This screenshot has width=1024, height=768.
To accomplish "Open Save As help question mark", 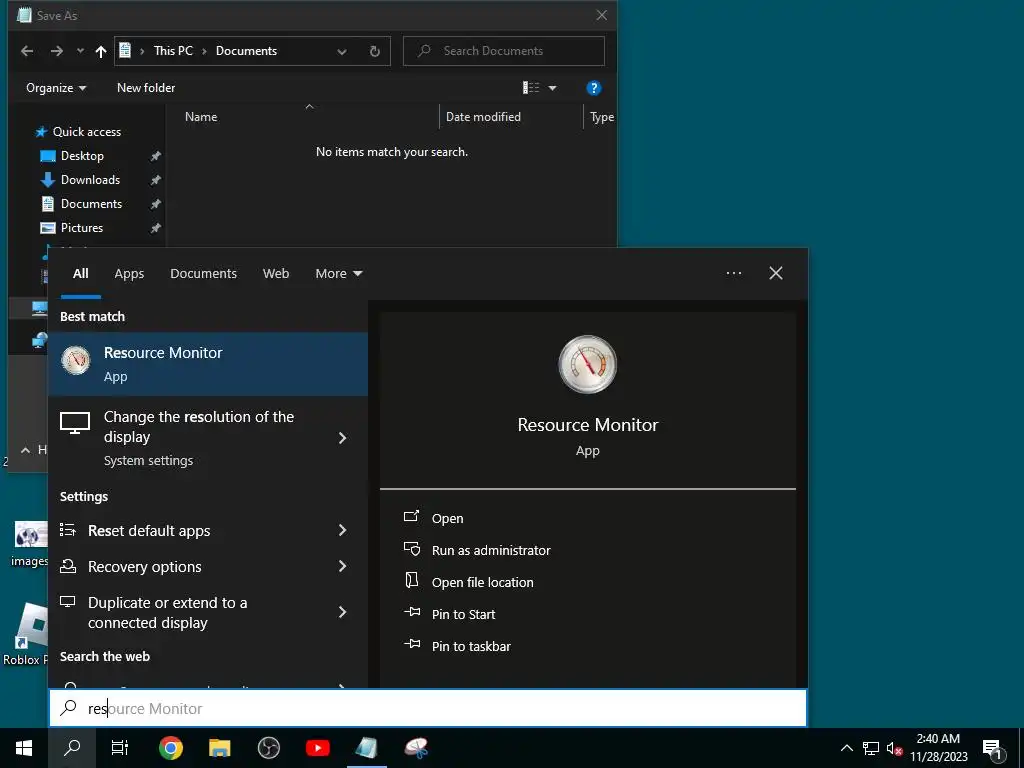I will (593, 88).
